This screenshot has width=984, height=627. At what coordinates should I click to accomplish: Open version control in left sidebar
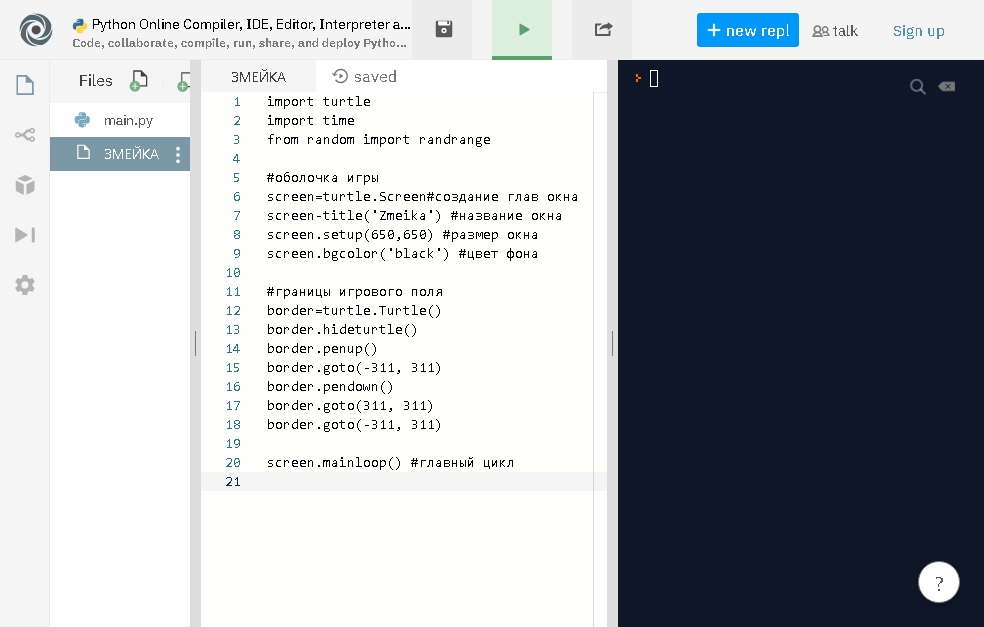pyautogui.click(x=25, y=135)
